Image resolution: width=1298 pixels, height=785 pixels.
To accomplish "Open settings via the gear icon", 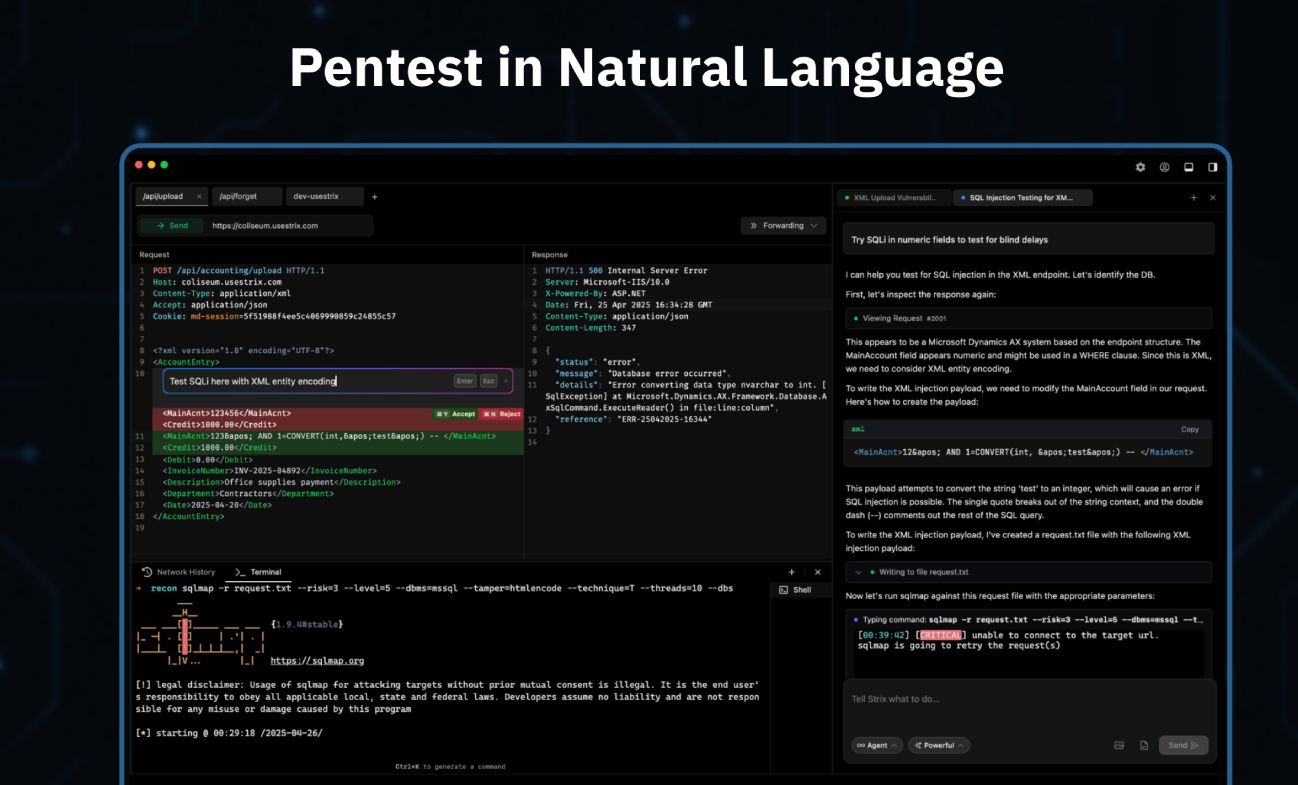I will coord(1140,167).
